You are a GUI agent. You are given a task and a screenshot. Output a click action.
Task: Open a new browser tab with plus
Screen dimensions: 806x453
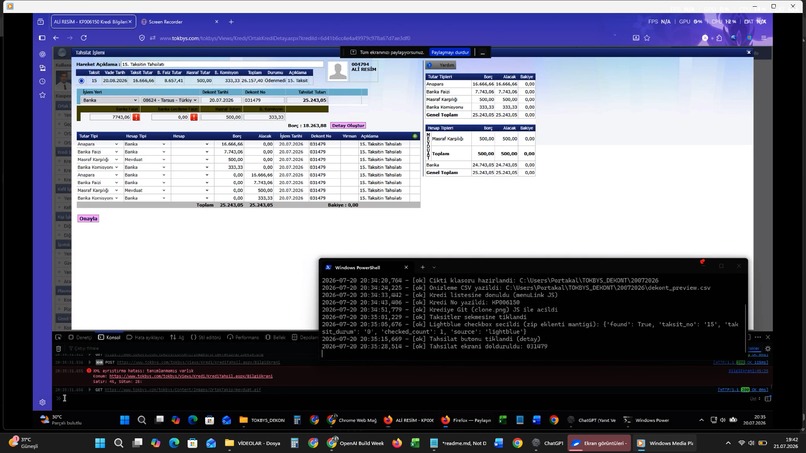click(231, 22)
